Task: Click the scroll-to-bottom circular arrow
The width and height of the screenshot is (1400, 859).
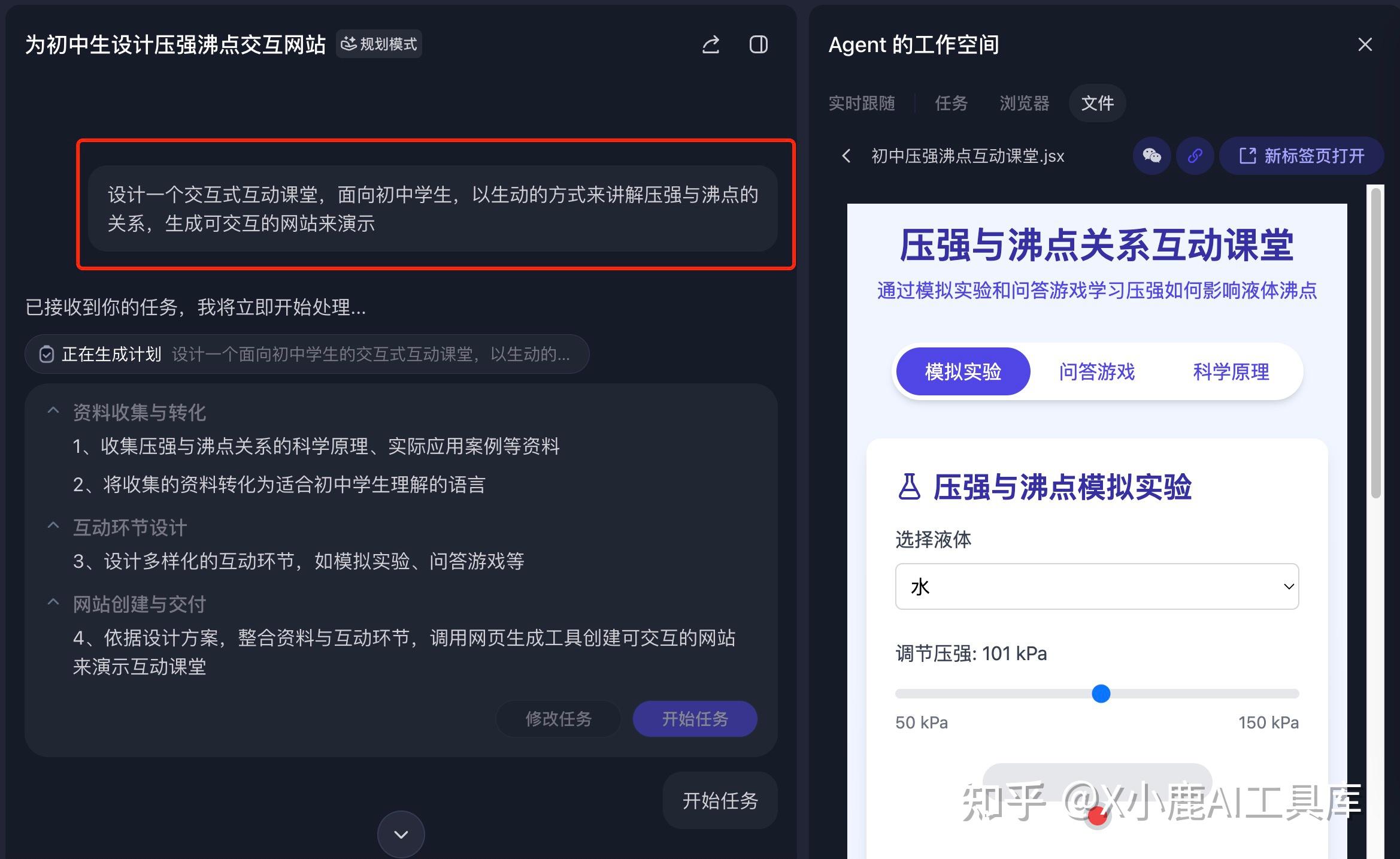Action: click(x=401, y=834)
